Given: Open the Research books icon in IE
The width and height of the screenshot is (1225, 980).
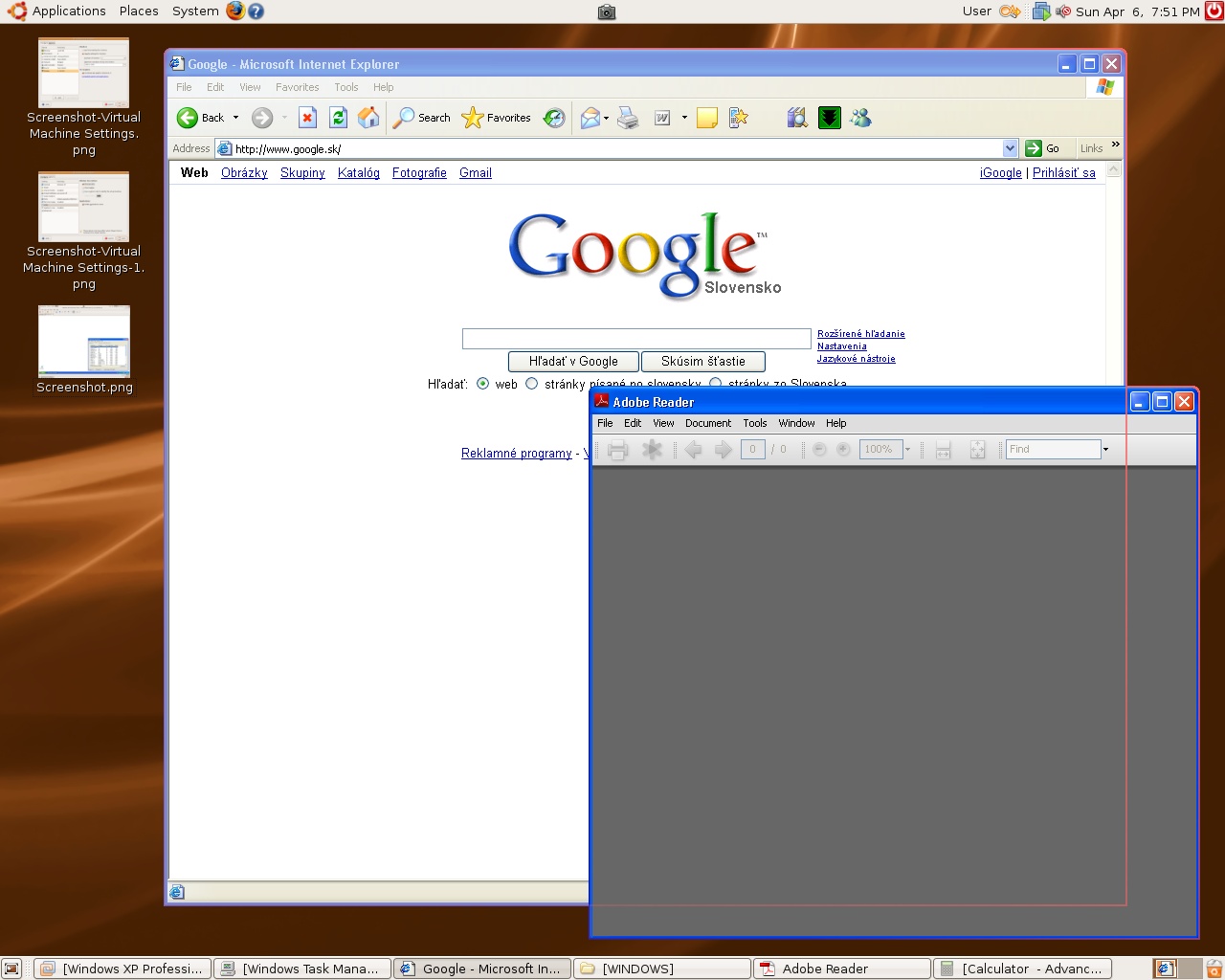Looking at the screenshot, I should click(797, 118).
